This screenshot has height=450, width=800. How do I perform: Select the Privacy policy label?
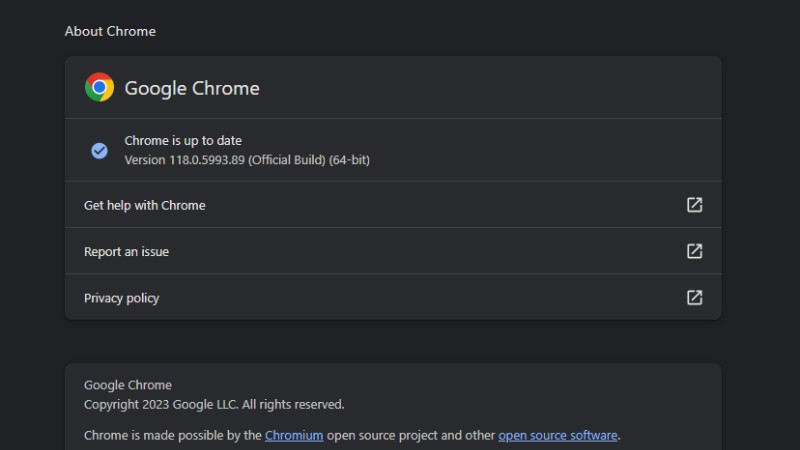coord(121,298)
